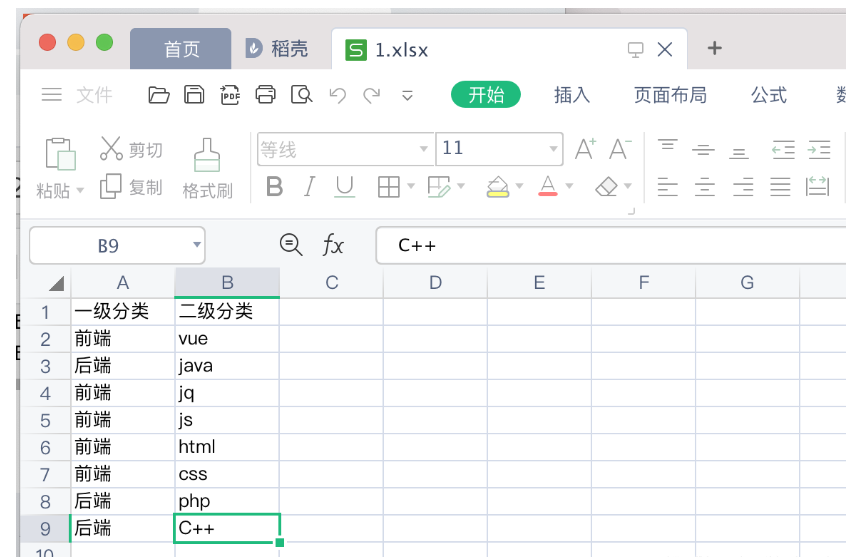The width and height of the screenshot is (859, 557).
Task: Align cell content to top
Action: click(x=667, y=148)
